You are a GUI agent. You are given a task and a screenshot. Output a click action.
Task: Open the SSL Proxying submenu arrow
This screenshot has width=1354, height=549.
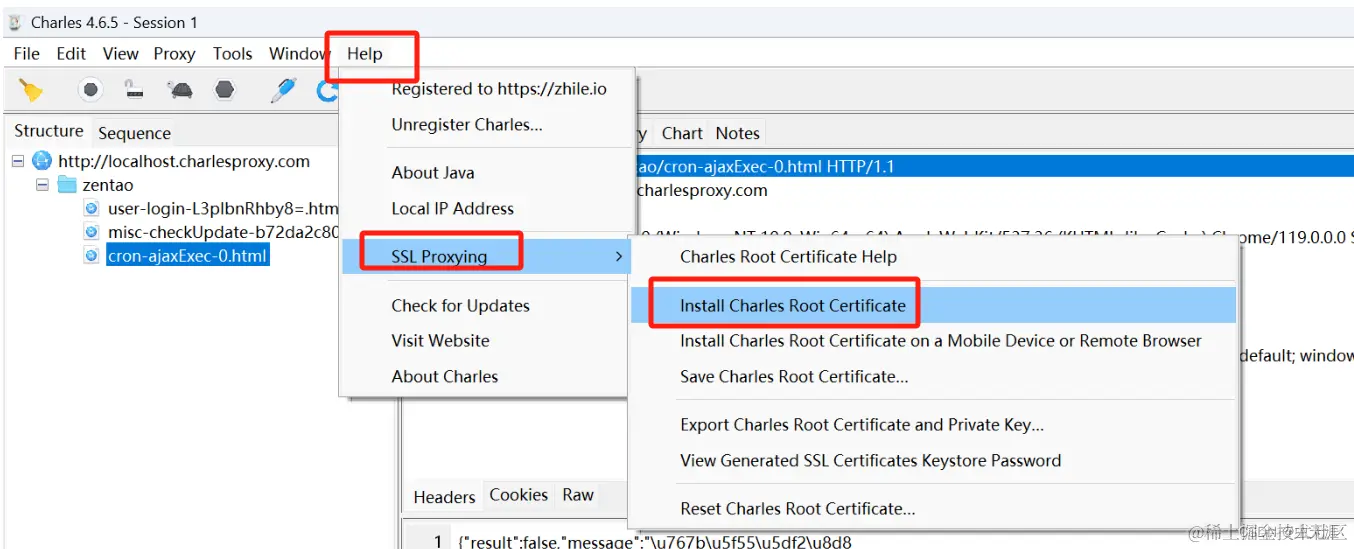pyautogui.click(x=618, y=257)
